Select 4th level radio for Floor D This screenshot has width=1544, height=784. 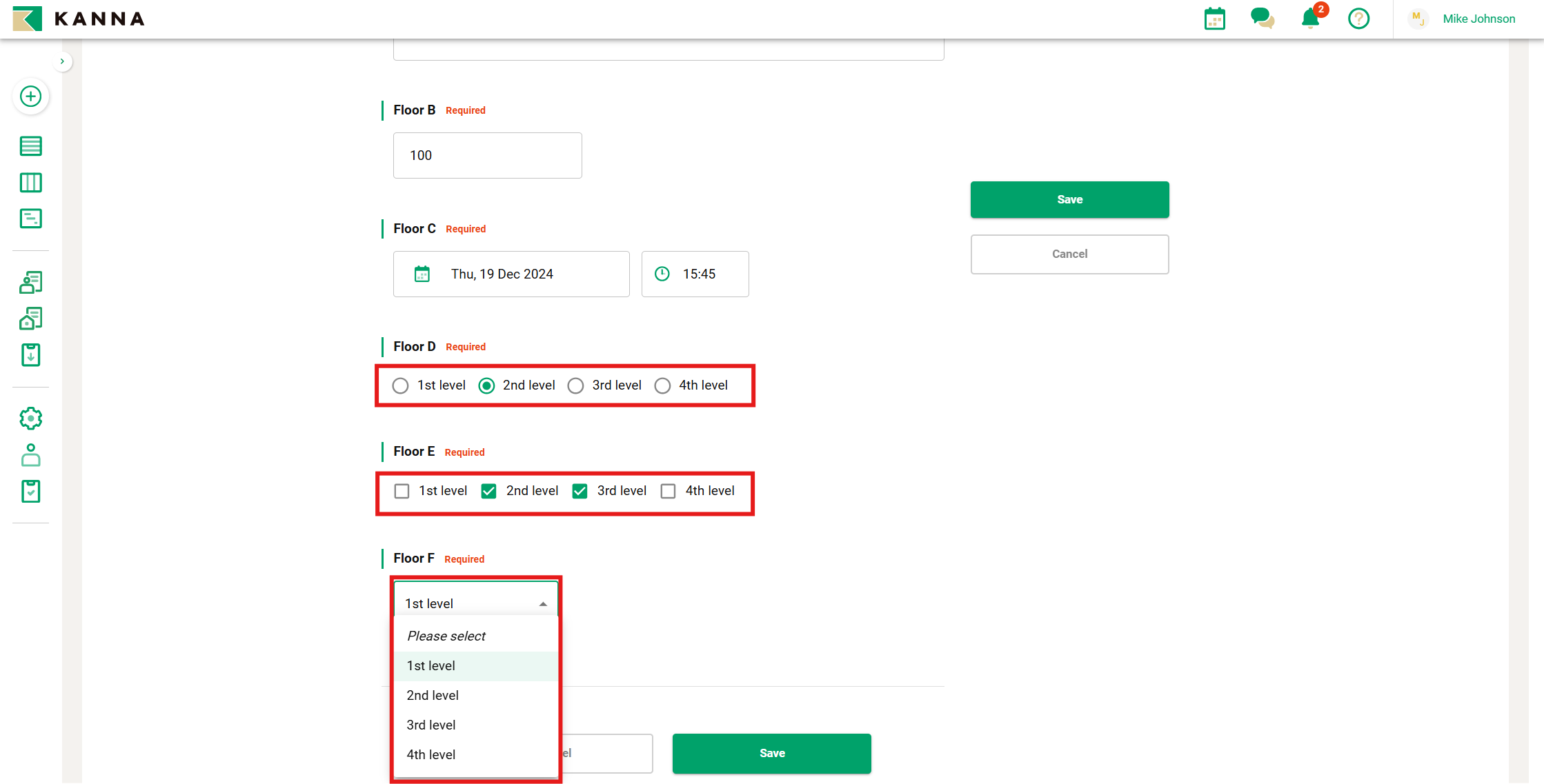[662, 385]
